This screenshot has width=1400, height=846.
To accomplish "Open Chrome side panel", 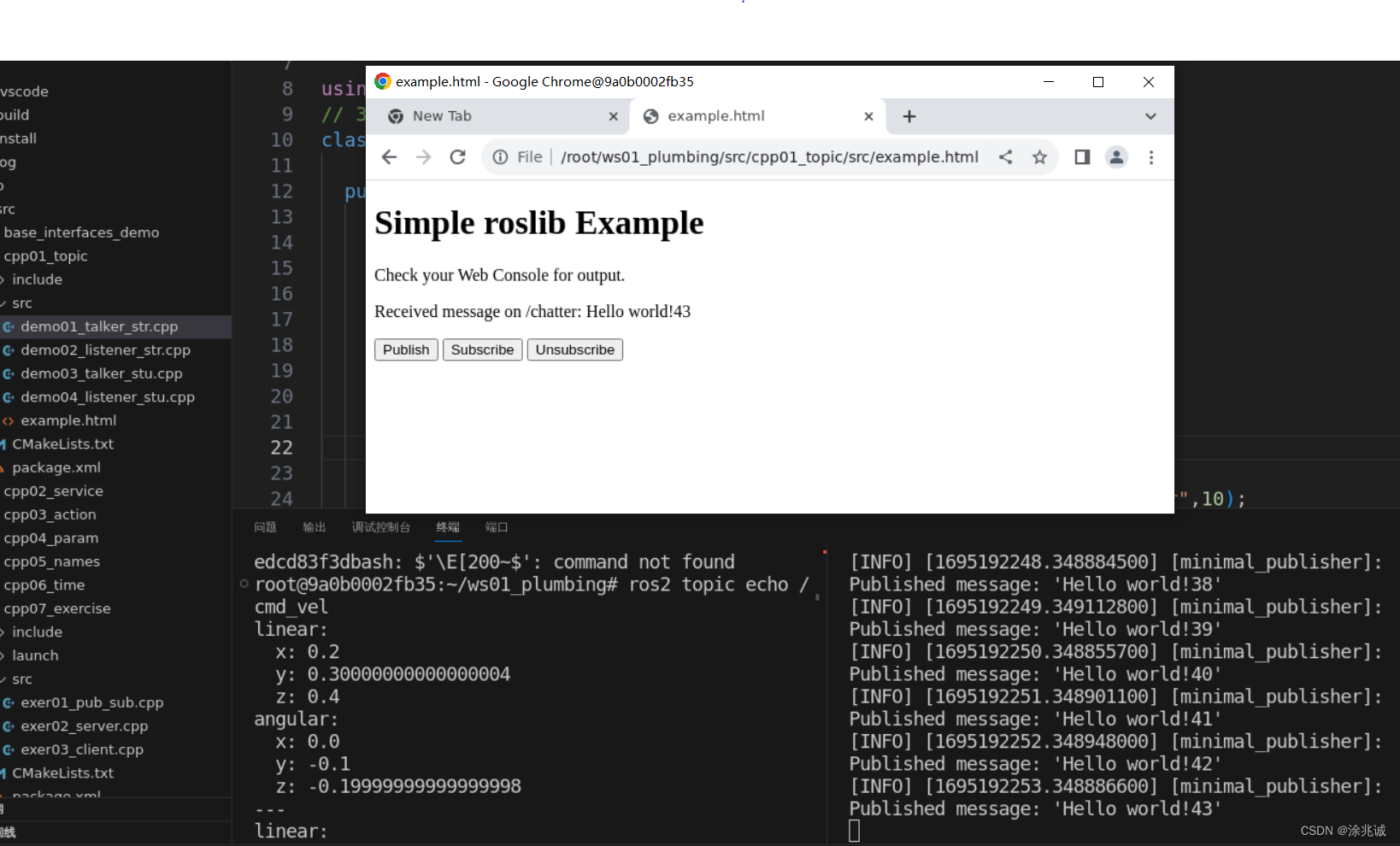I will 1082,157.
